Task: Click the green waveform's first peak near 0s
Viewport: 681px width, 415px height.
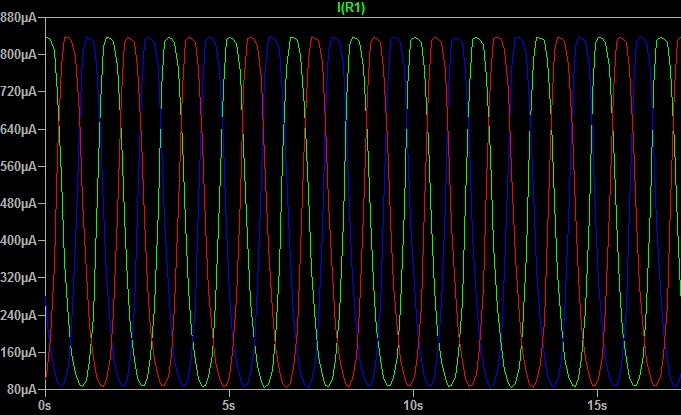Action: pyautogui.click(x=48, y=37)
